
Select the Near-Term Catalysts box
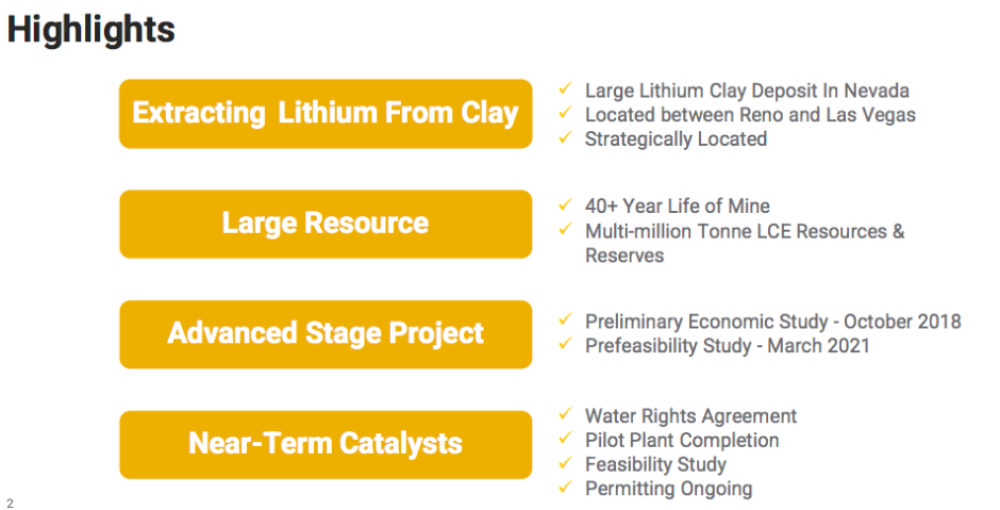click(325, 444)
